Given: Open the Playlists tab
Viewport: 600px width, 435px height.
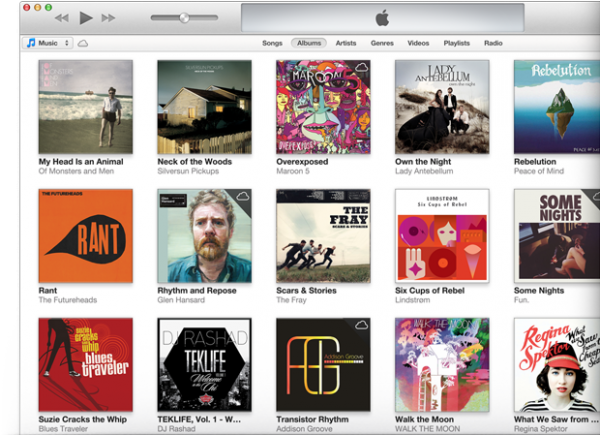Looking at the screenshot, I should pos(457,43).
